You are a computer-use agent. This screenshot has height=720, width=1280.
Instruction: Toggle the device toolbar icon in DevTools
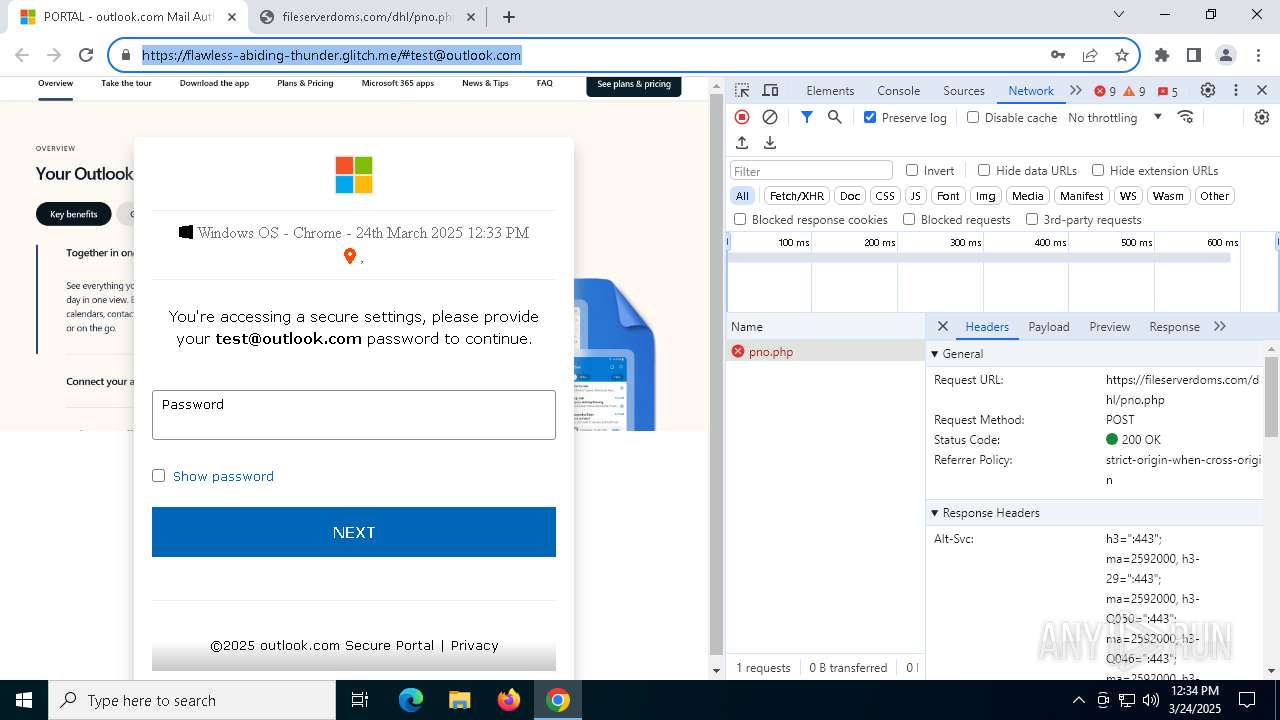click(x=770, y=90)
